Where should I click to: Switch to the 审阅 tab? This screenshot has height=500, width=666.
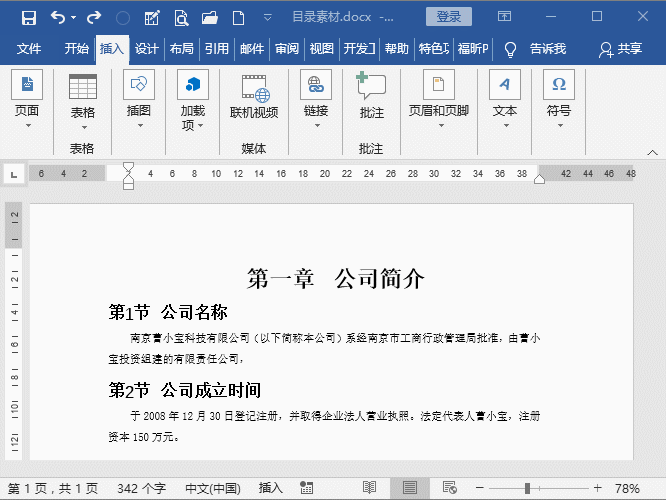point(287,48)
